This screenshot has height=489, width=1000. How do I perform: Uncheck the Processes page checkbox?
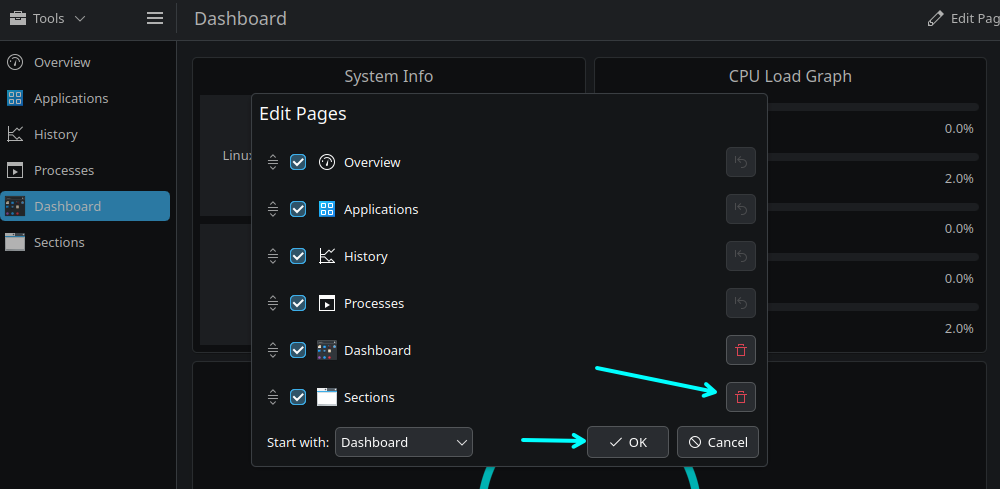click(298, 303)
